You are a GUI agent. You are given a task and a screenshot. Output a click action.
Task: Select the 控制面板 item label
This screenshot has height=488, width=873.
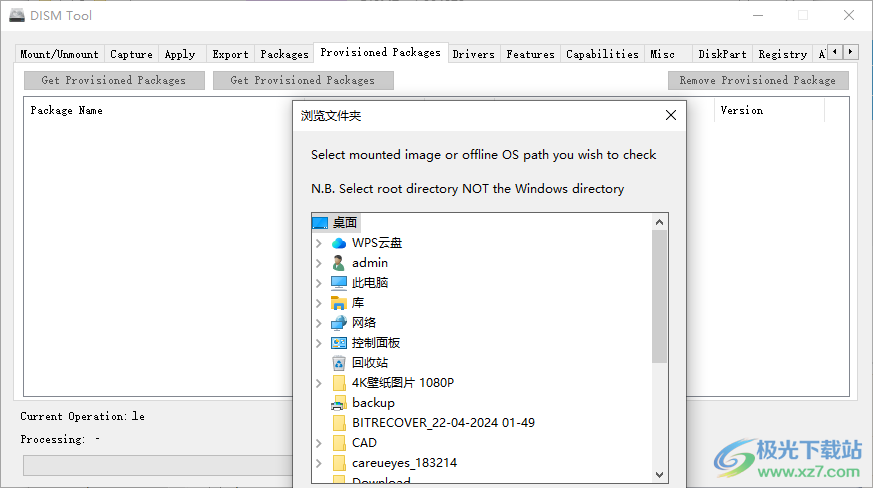376,343
